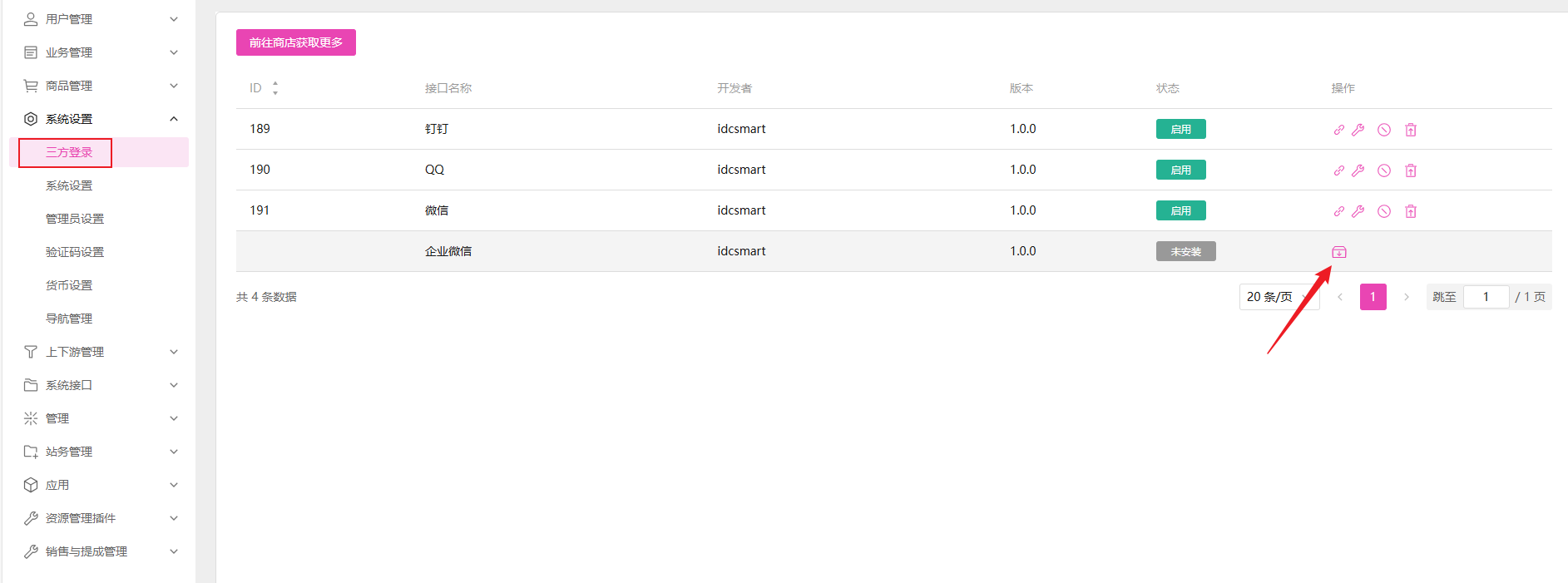Open the wrench settings for QQ
This screenshot has height=583, width=1568.
(x=1358, y=170)
